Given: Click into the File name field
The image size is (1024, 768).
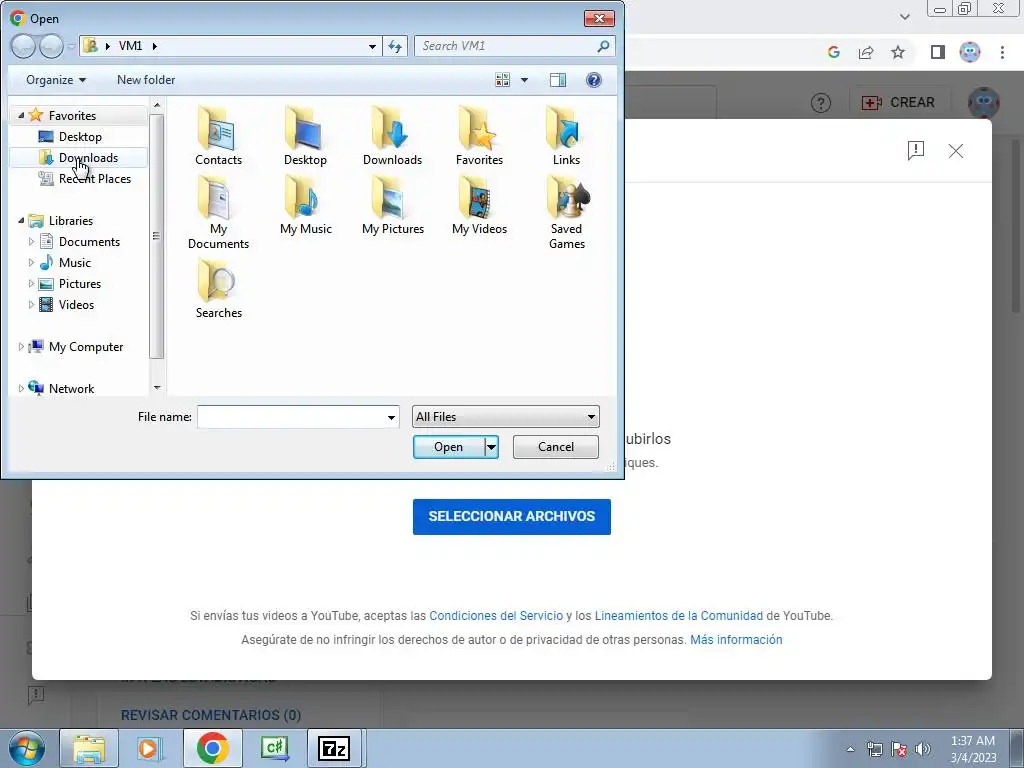Looking at the screenshot, I should pos(291,417).
